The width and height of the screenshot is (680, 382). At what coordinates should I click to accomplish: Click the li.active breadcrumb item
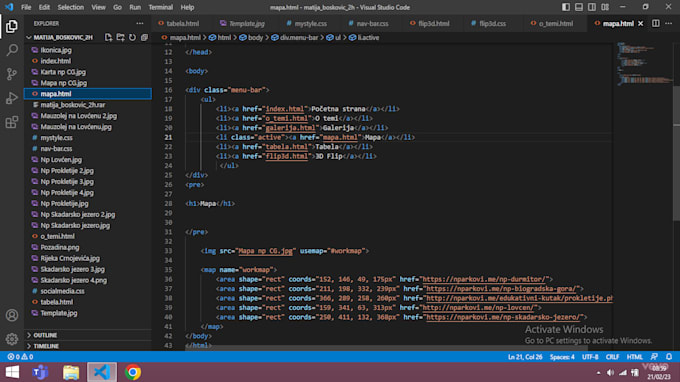click(x=364, y=38)
